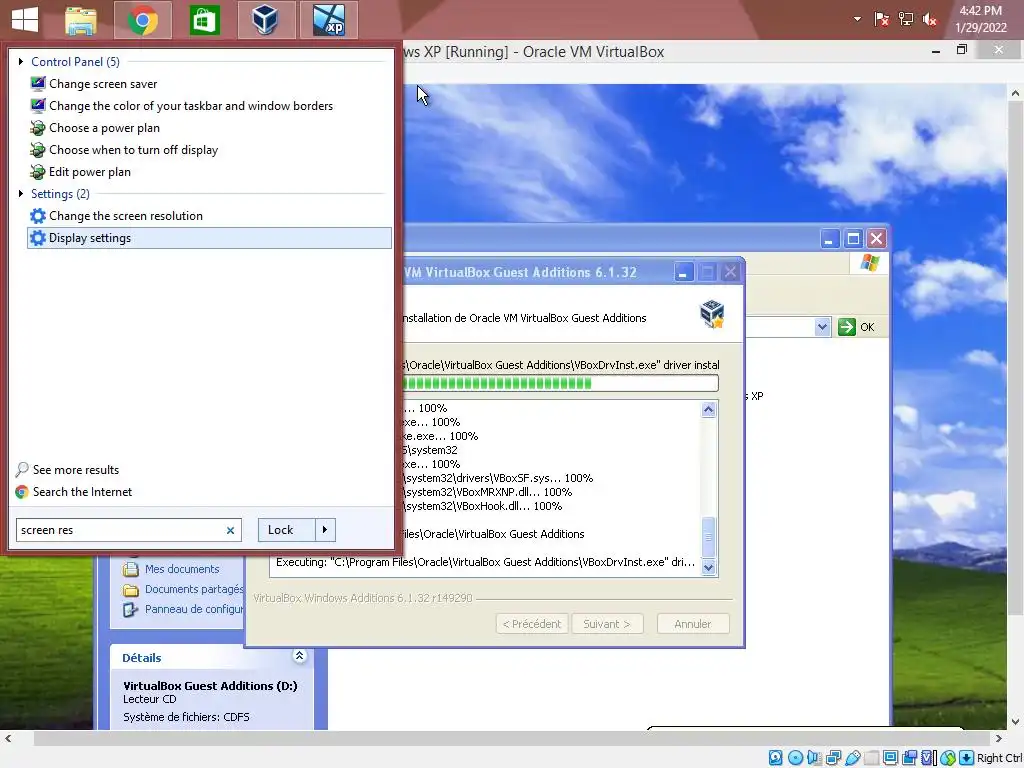This screenshot has width=1024, height=768.
Task: Open Change screen saver result
Action: 103,84
